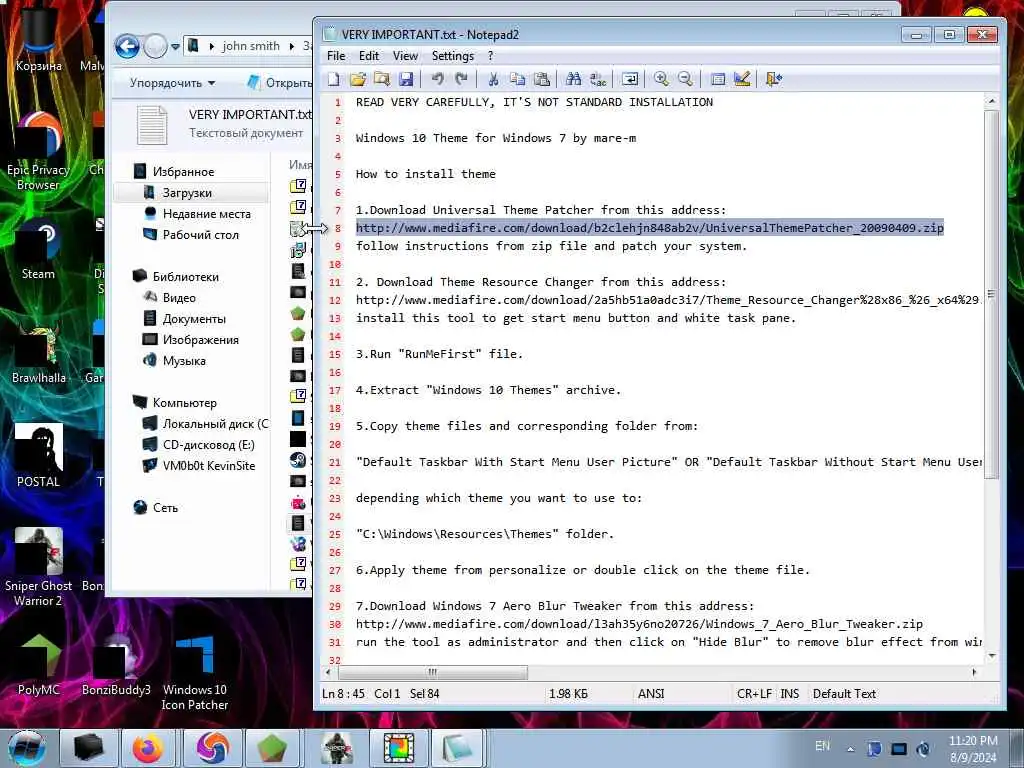The image size is (1024, 768).
Task: Open the Упорядочить dropdown in Explorer
Action: click(172, 83)
